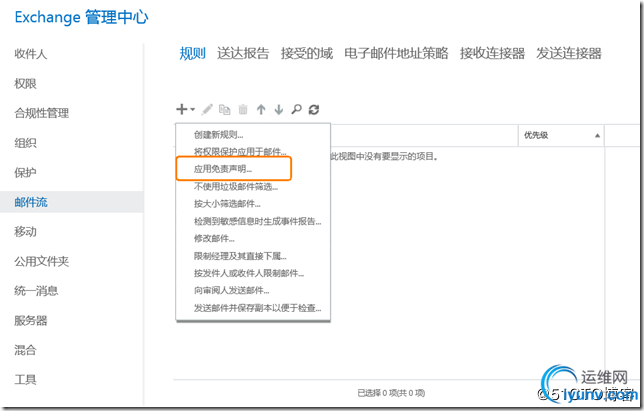This screenshot has width=644, height=411.
Task: Click the move down arrow icon
Action: click(x=279, y=109)
